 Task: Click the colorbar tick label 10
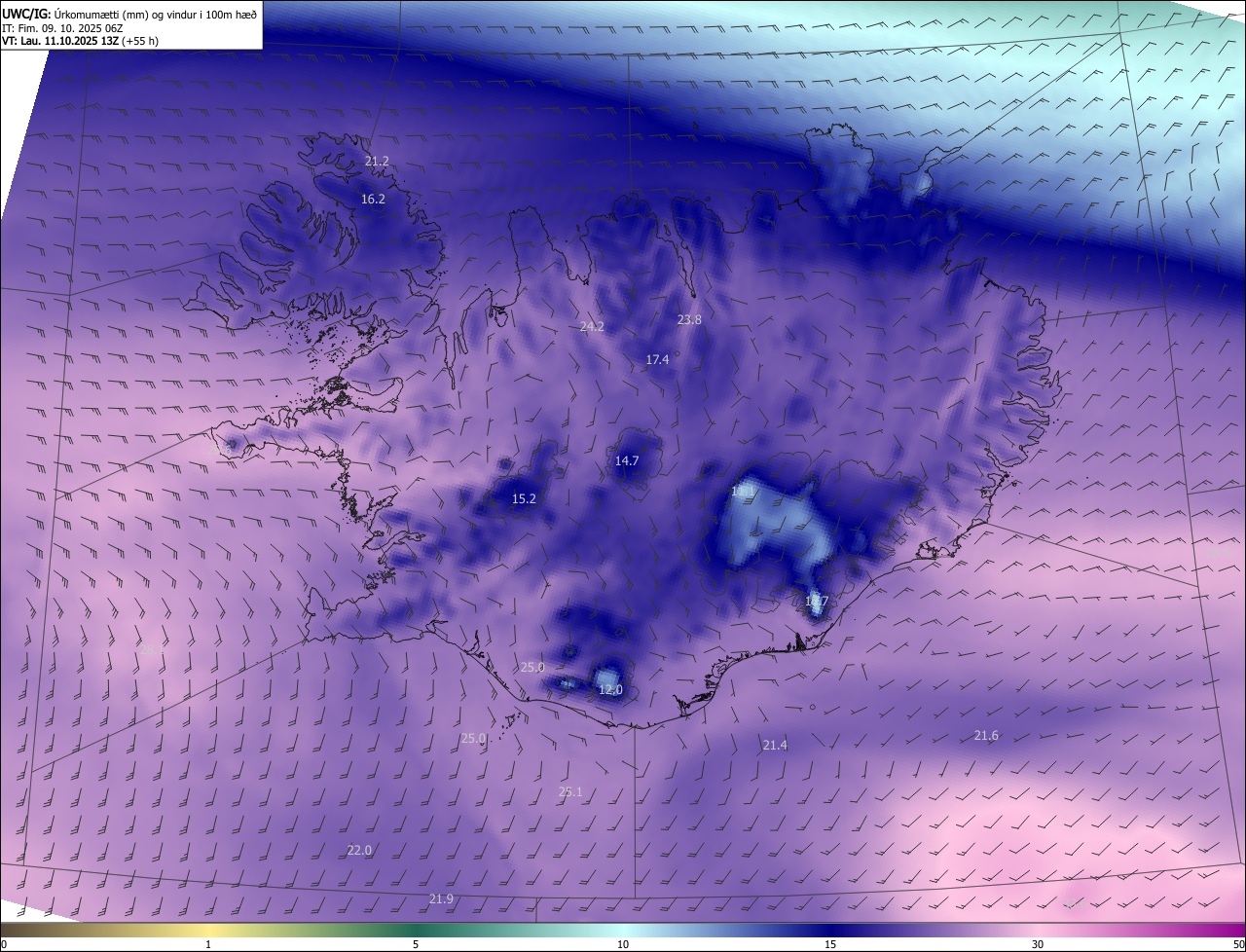623,945
